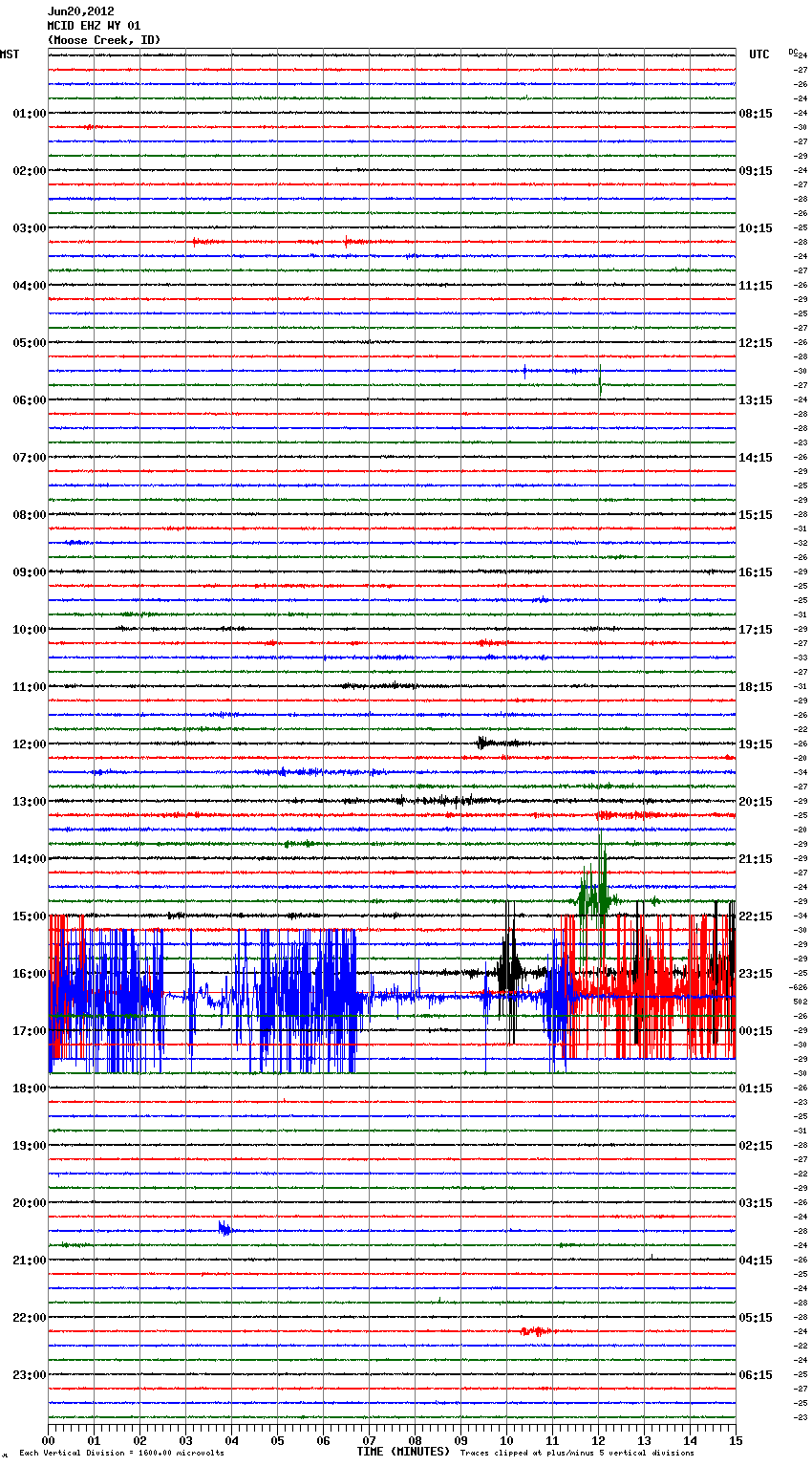
Task: Click the 08:15 UTC time label
Action: [756, 114]
